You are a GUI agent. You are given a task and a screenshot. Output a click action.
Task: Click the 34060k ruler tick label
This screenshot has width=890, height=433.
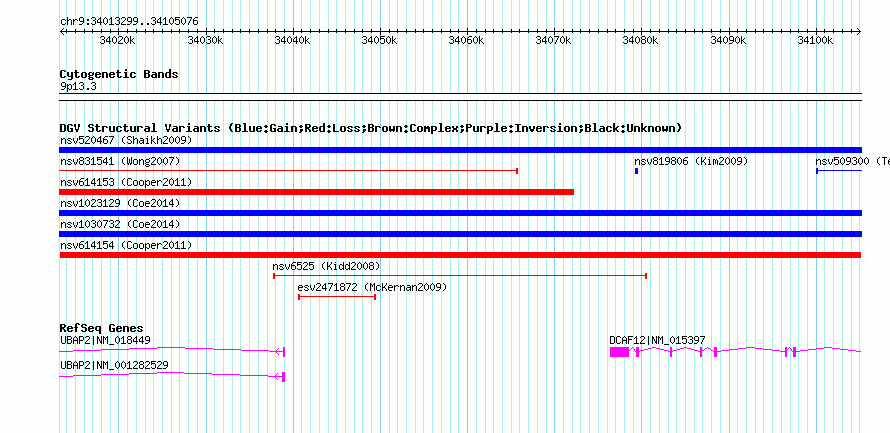(x=467, y=40)
